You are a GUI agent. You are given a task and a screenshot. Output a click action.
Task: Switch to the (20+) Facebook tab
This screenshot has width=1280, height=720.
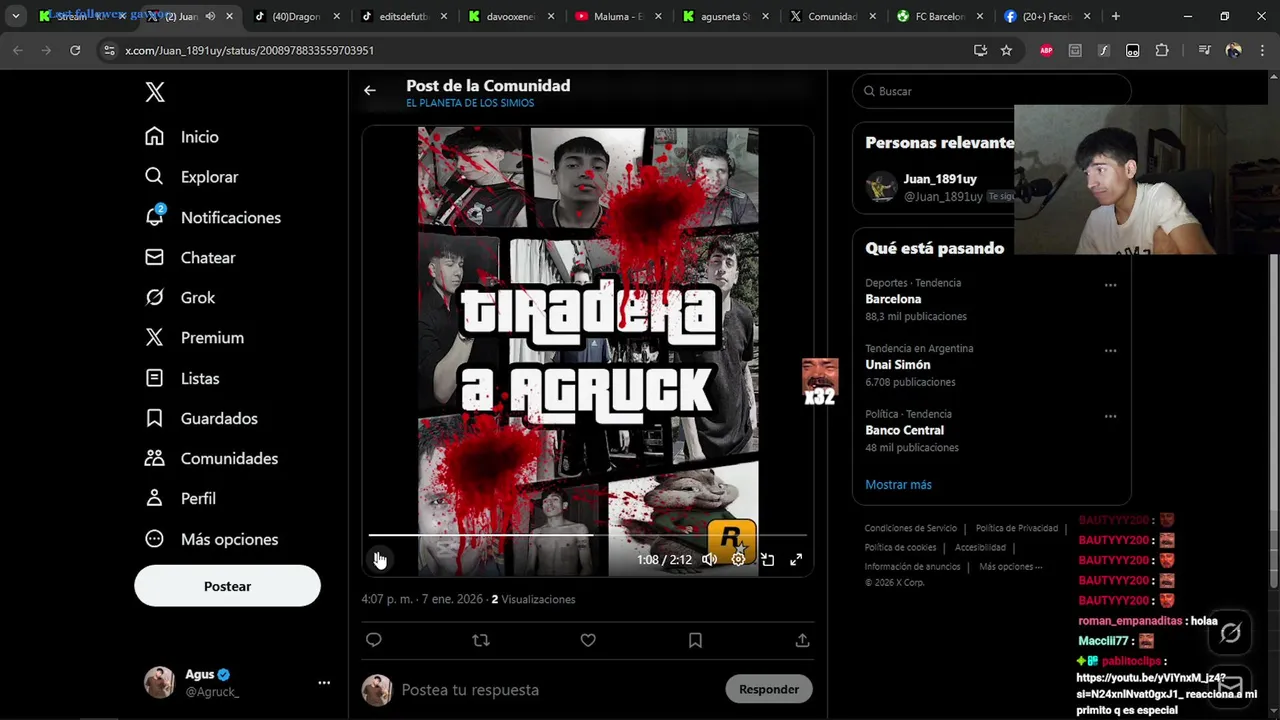[1049, 16]
